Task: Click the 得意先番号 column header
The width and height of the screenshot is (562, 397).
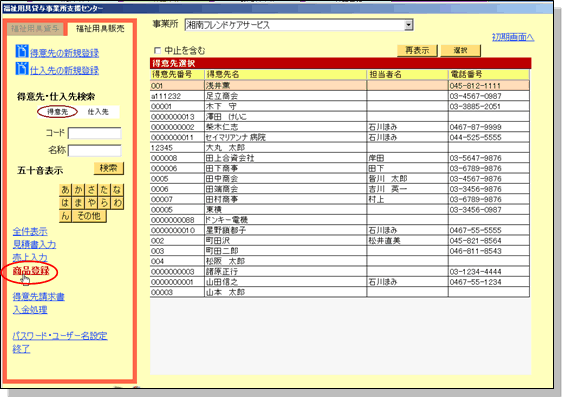Action: (177, 75)
